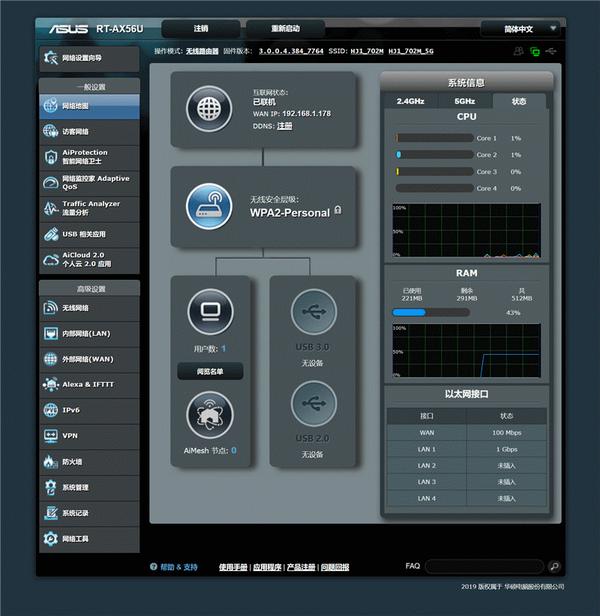Open the network tools icon

pos(51,539)
